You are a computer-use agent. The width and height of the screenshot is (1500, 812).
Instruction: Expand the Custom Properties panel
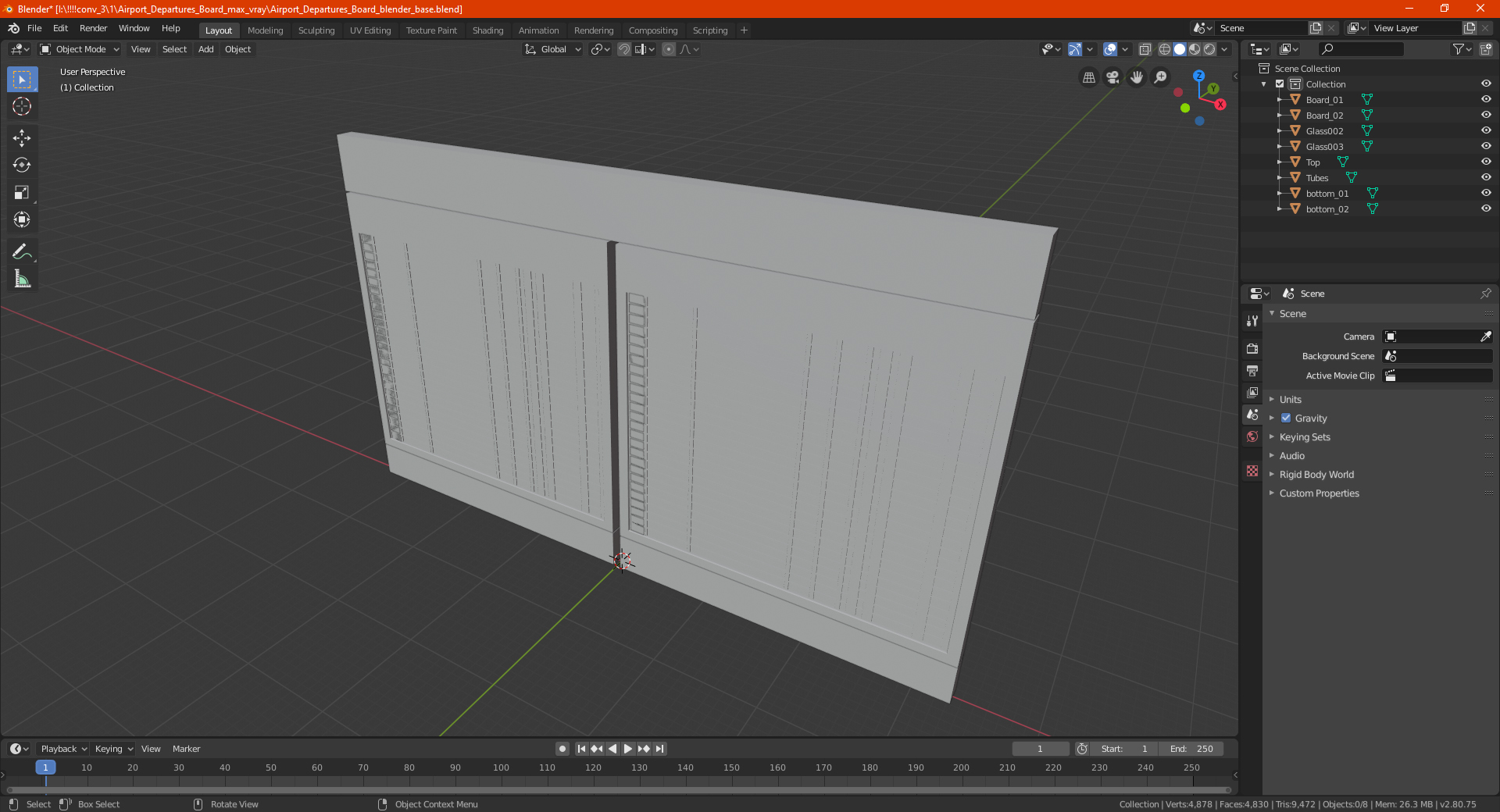[x=1319, y=493]
